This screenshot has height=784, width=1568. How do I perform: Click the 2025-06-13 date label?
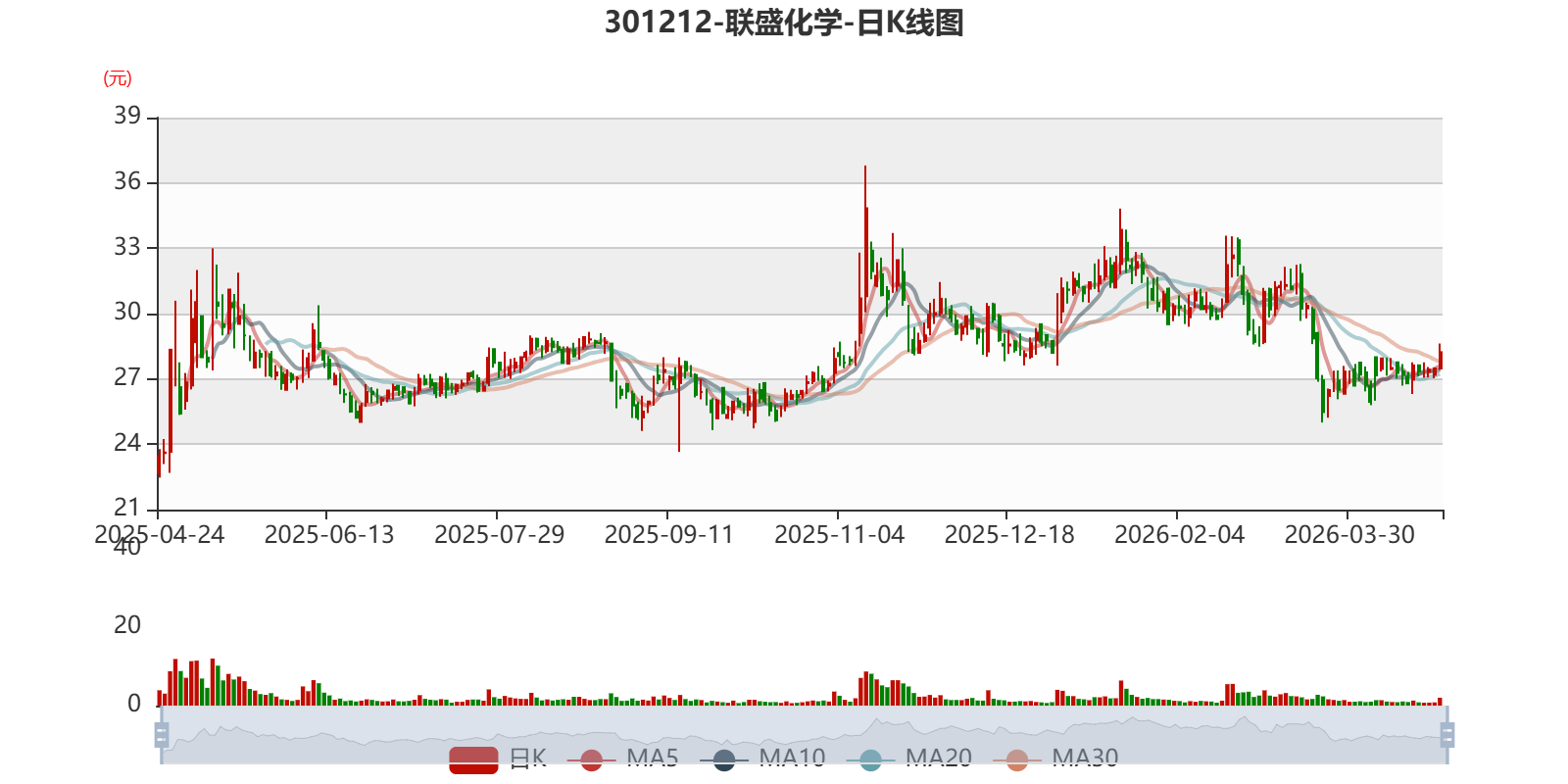coord(329,534)
